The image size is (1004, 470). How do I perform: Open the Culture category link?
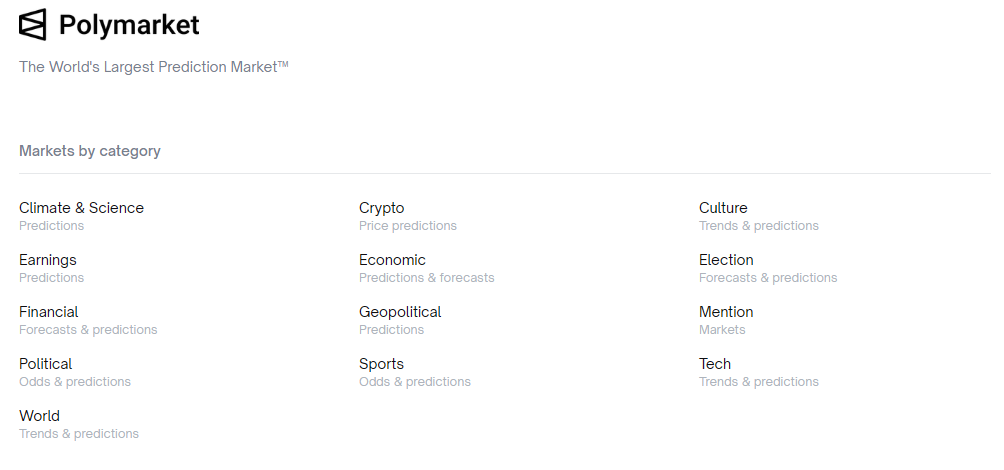click(723, 208)
